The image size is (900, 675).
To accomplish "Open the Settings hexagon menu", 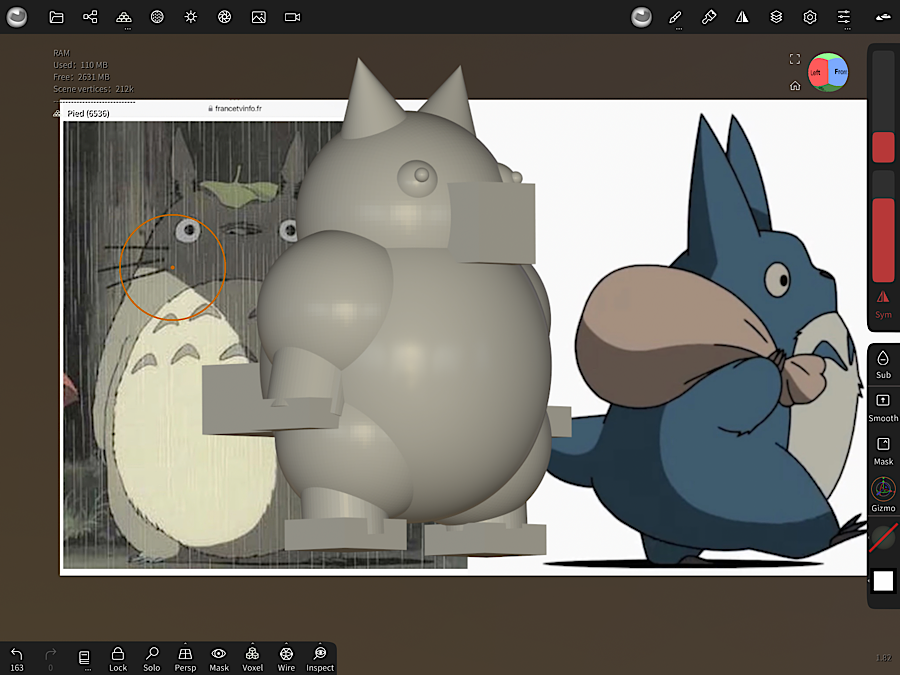I will [x=810, y=17].
